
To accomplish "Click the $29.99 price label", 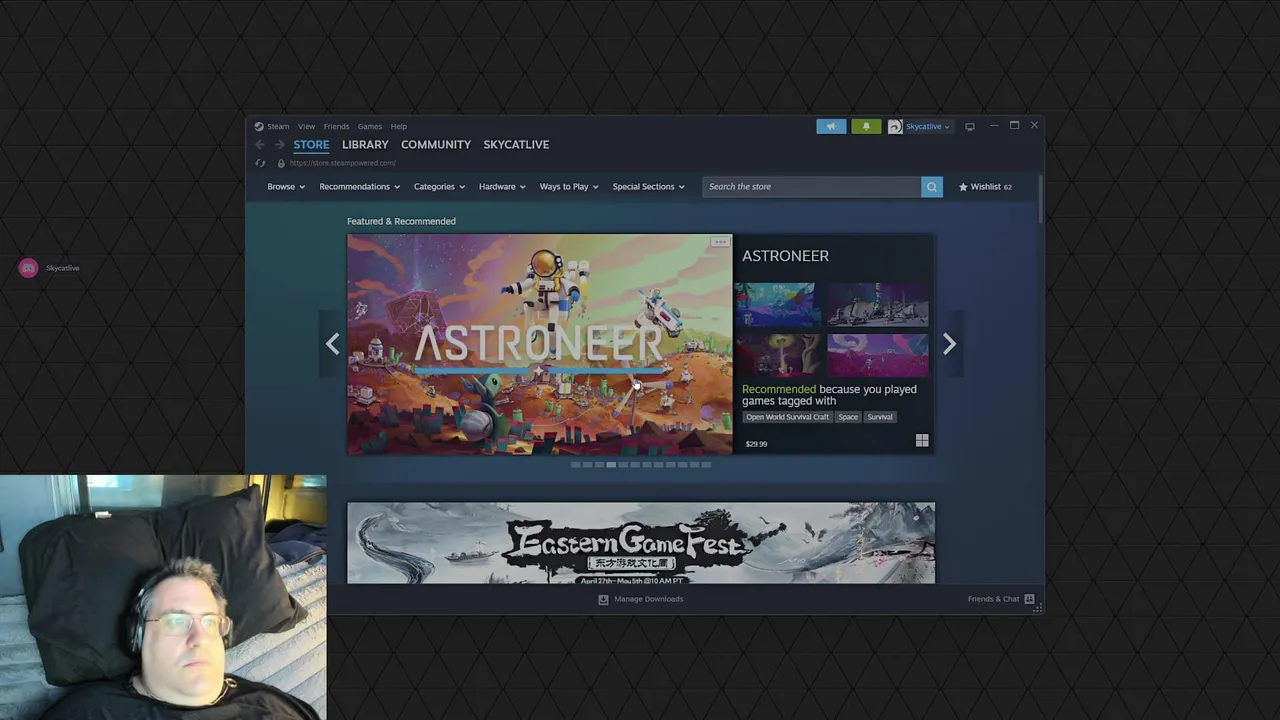I will 756,444.
